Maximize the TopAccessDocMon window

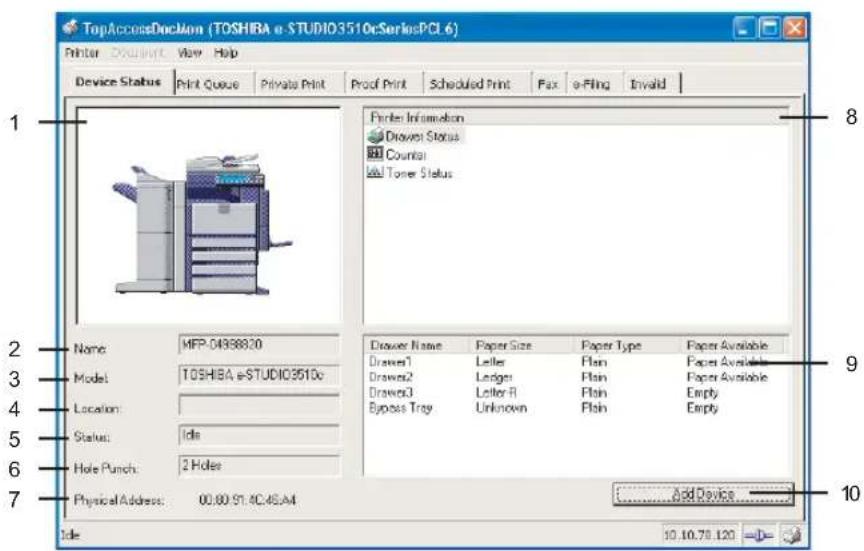pyautogui.click(x=769, y=28)
